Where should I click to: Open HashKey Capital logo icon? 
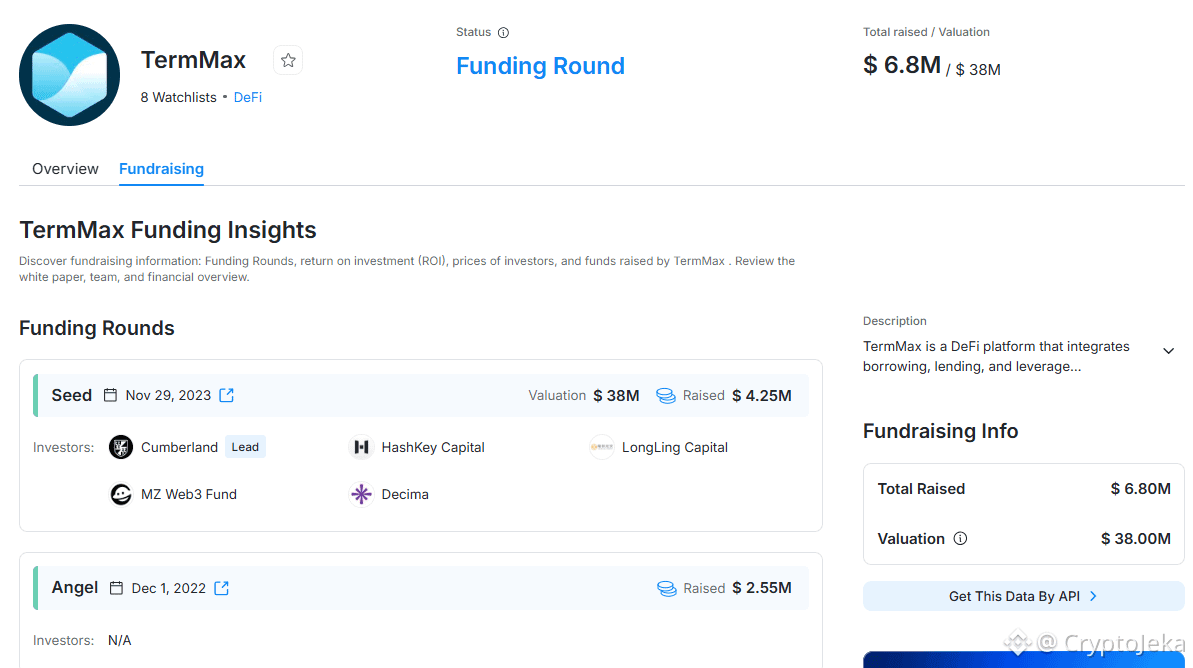click(361, 447)
